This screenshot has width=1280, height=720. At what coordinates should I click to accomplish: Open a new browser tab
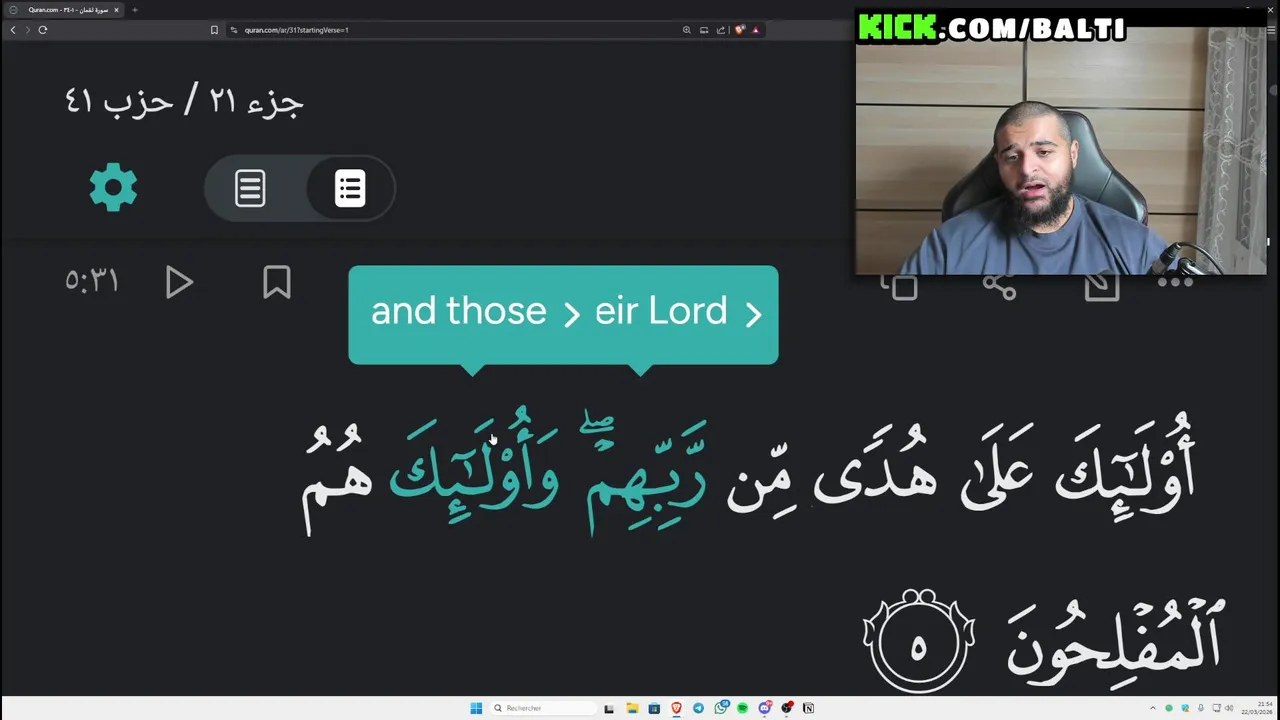(134, 10)
